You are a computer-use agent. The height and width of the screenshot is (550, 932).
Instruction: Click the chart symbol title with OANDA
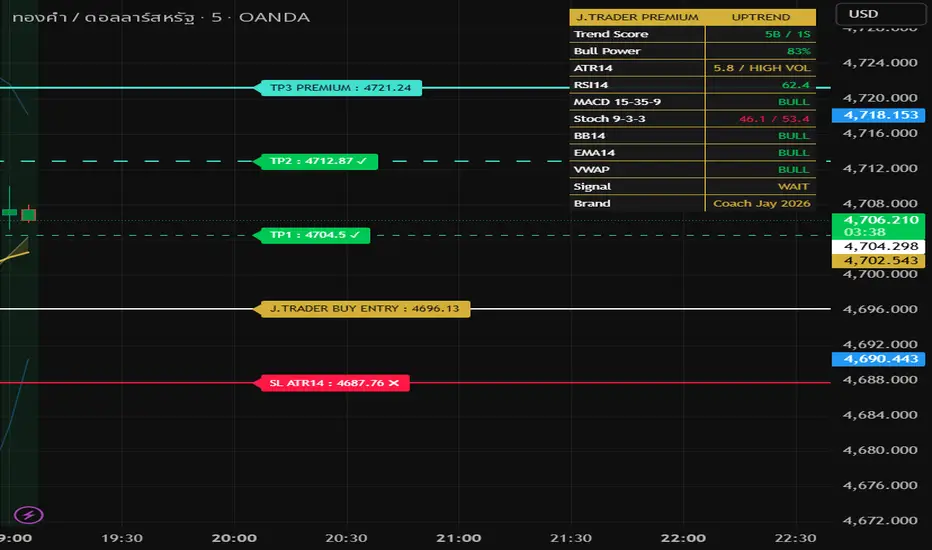(x=161, y=17)
